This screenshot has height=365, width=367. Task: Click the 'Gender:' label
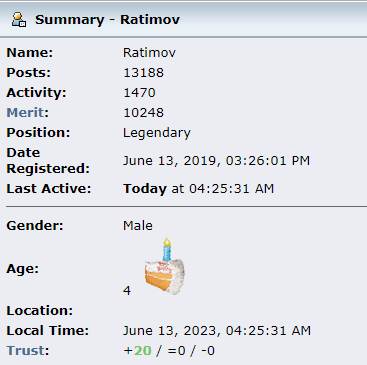(x=35, y=226)
